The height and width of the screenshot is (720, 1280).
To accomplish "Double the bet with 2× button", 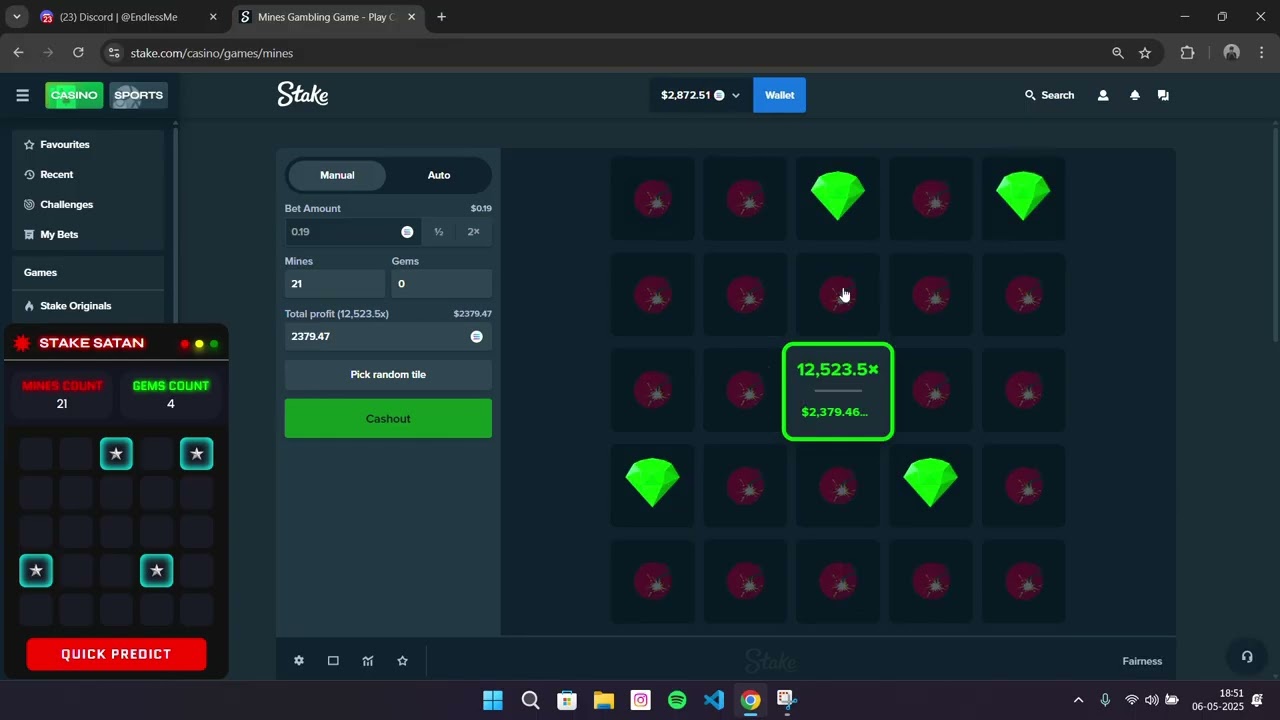I will tap(473, 232).
